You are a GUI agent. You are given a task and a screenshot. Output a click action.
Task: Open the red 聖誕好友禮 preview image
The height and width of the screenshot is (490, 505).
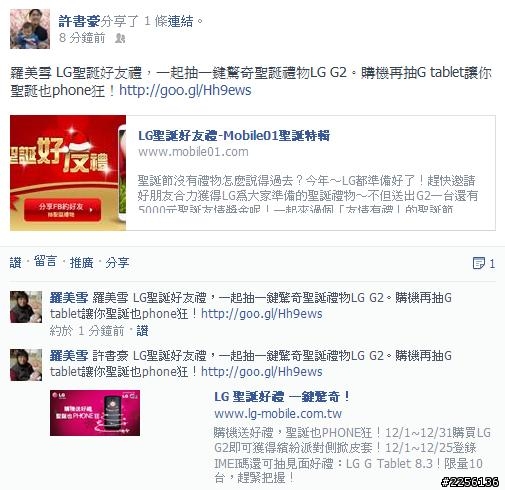point(68,173)
